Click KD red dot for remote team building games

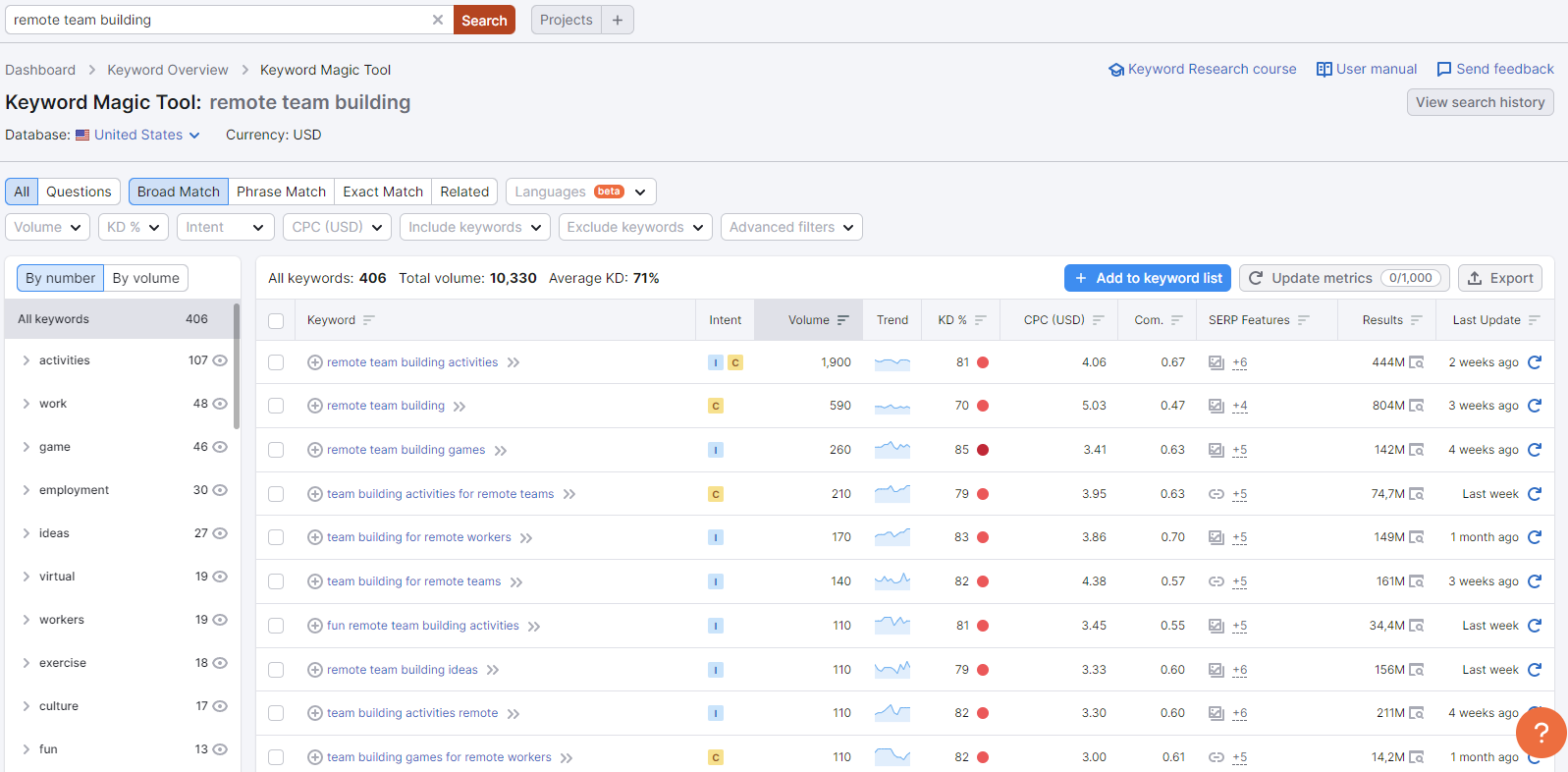tap(983, 450)
